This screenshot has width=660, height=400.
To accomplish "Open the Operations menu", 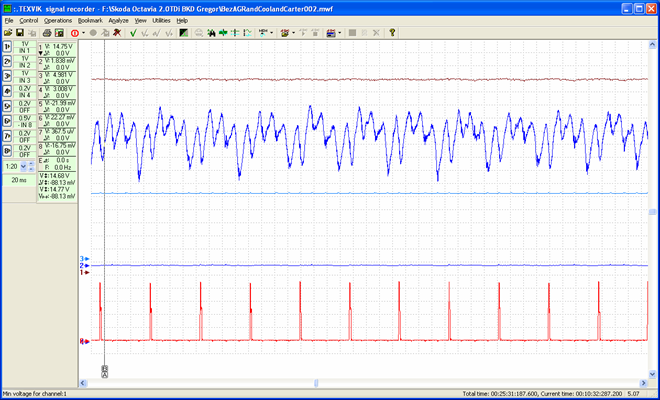I will (x=58, y=20).
